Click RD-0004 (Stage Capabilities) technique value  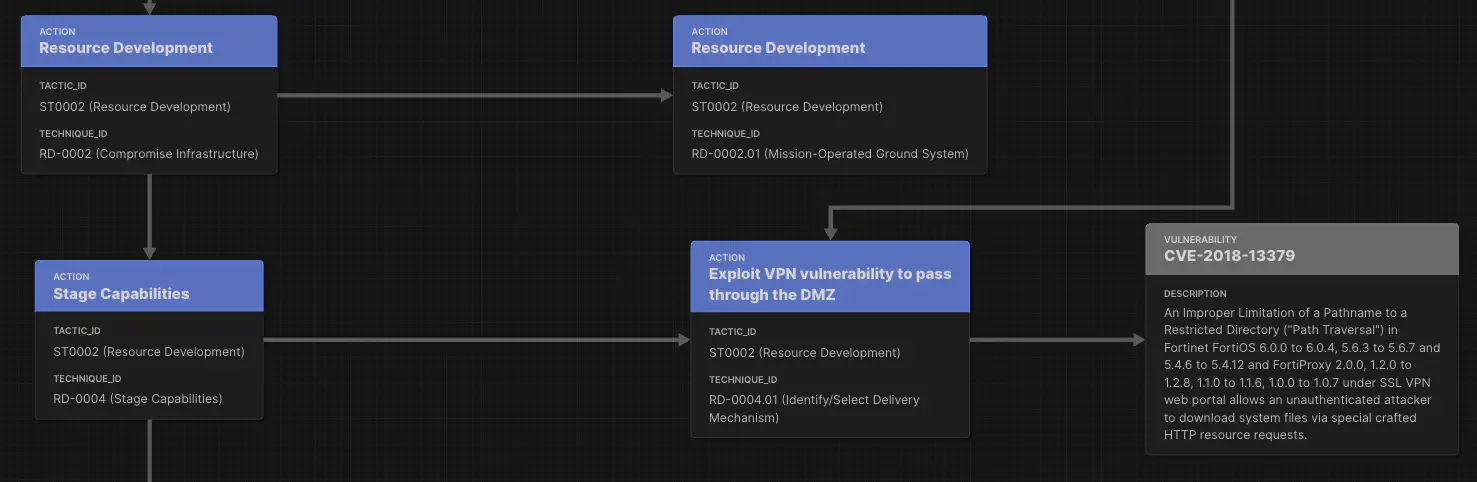(138, 399)
